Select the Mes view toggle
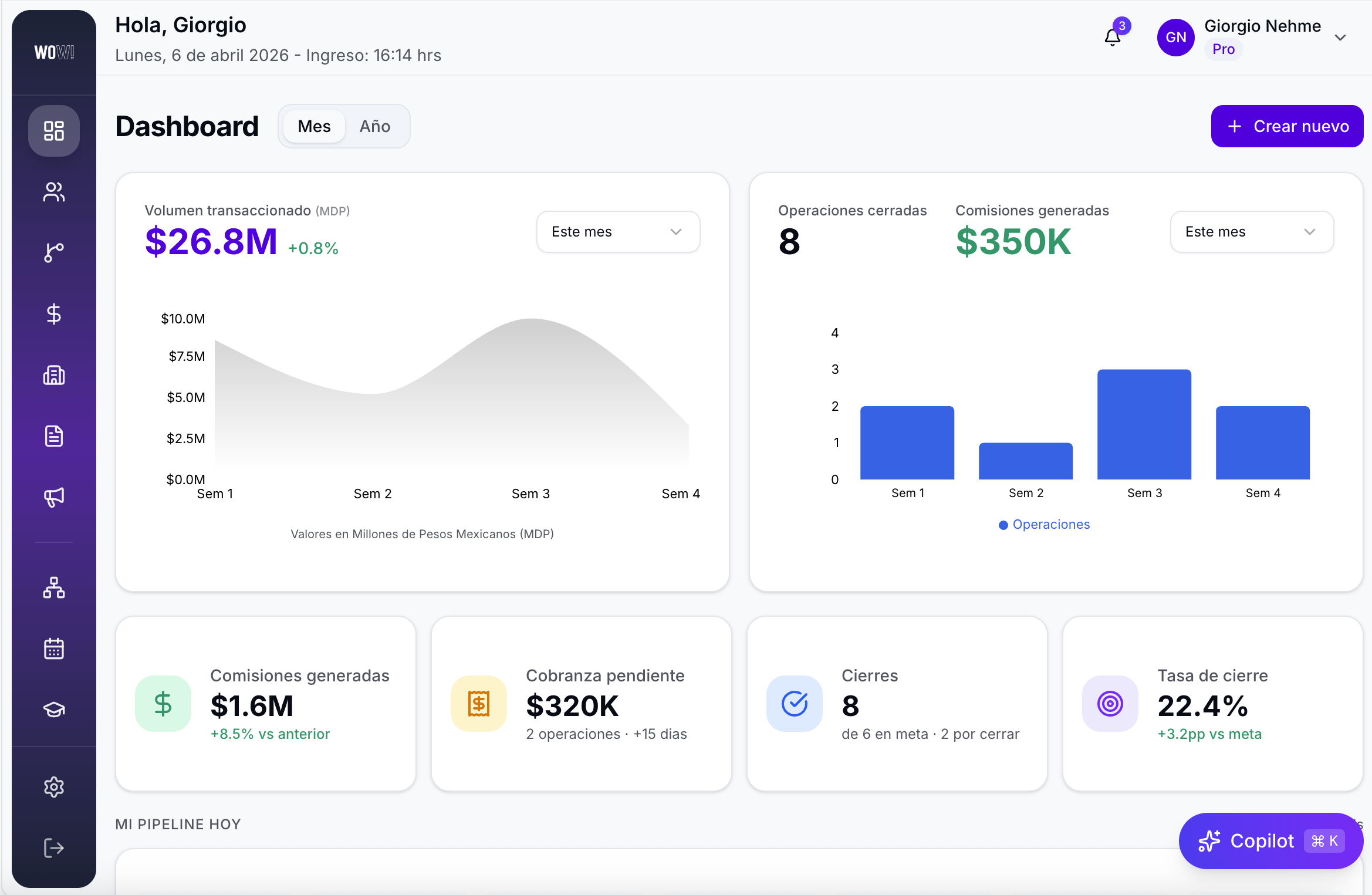Viewport: 1372px width, 895px height. click(x=313, y=126)
